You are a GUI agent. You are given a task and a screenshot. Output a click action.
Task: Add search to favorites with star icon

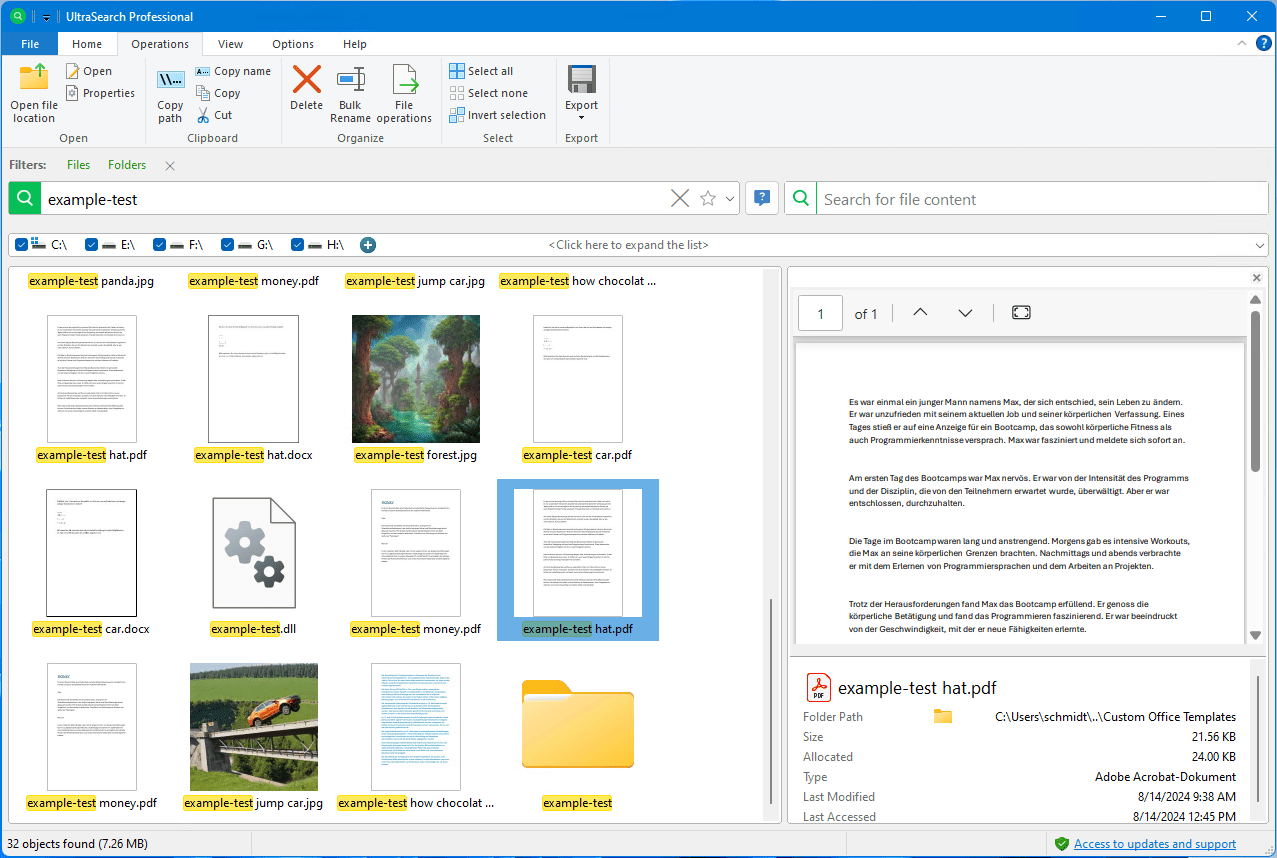tap(708, 199)
